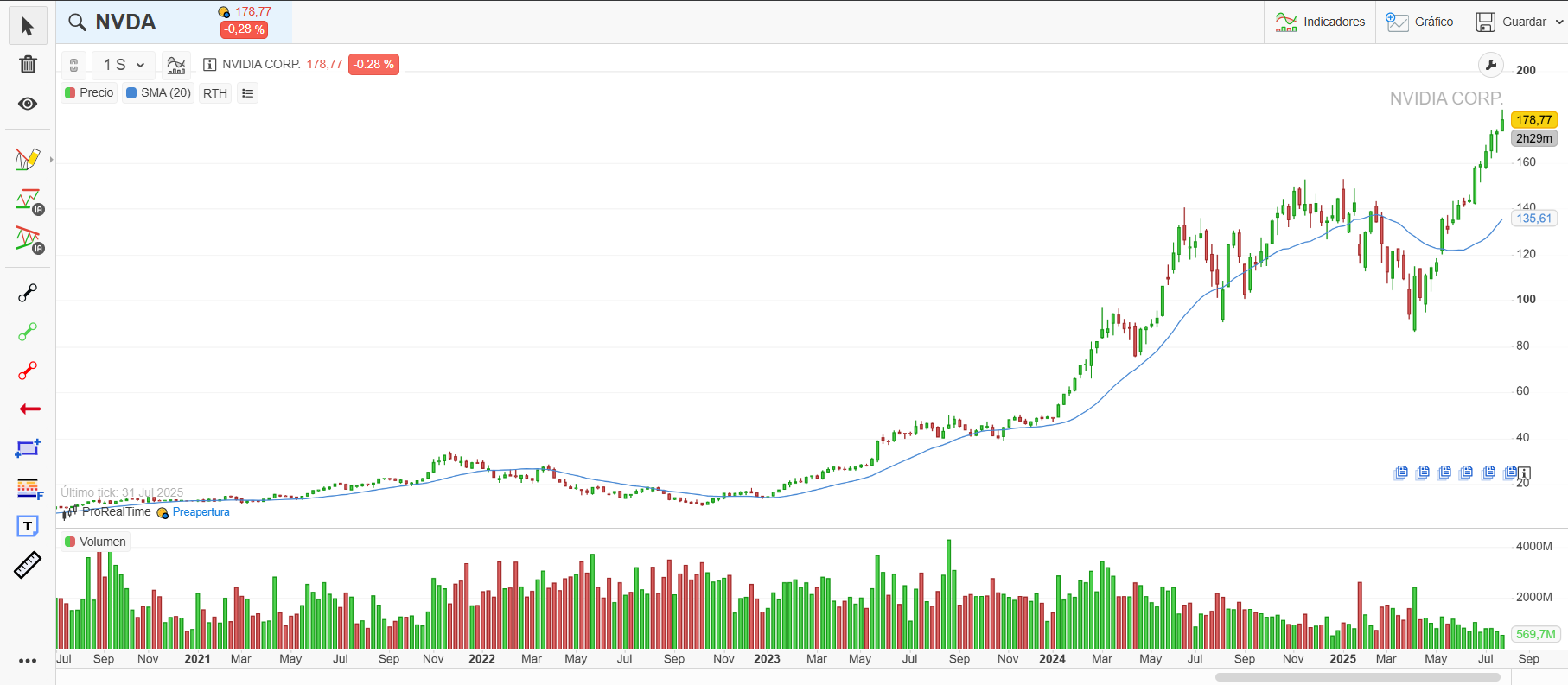This screenshot has width=1568, height=685.
Task: Choose the green line segment tool
Action: pyautogui.click(x=28, y=333)
